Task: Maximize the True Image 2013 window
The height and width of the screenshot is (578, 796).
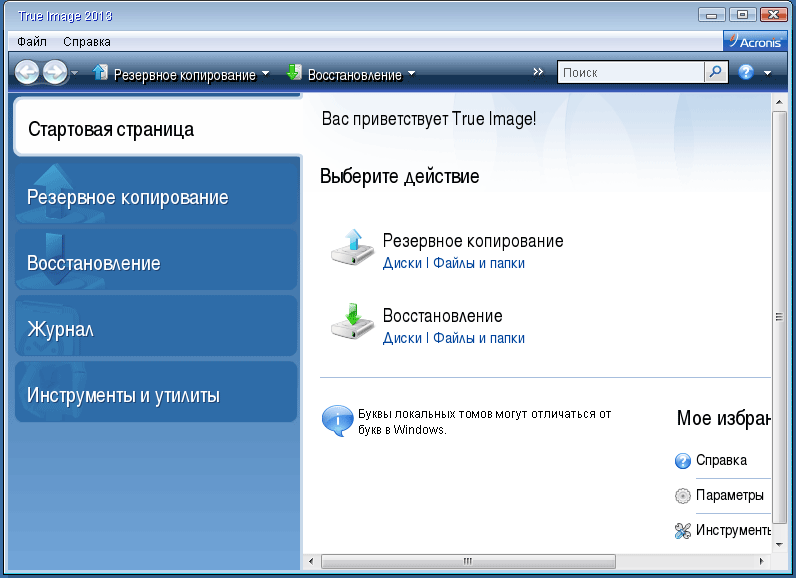Action: pyautogui.click(x=742, y=15)
